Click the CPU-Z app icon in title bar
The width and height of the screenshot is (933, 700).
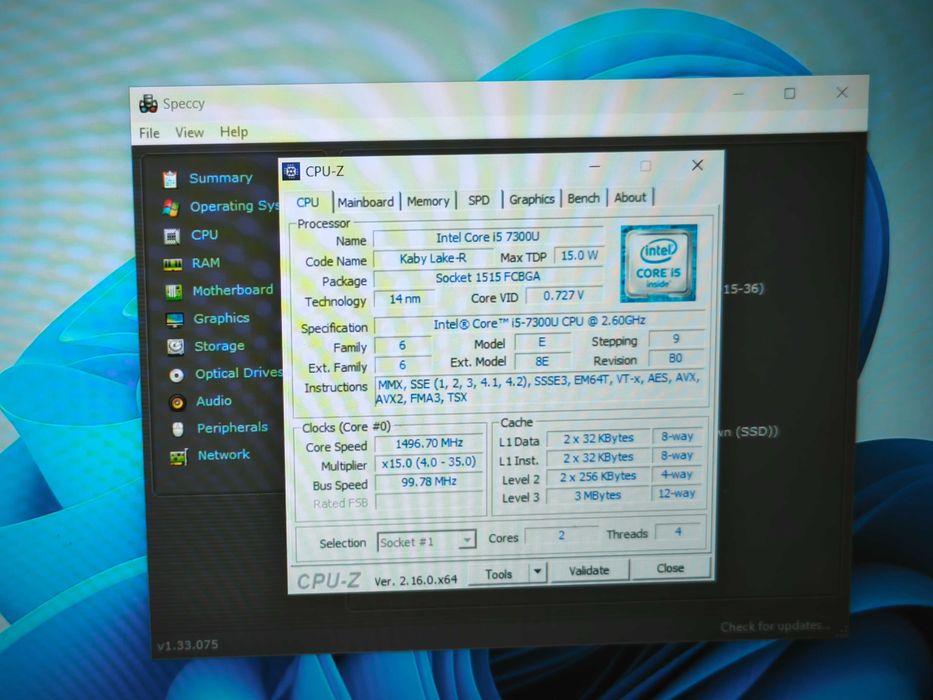click(x=290, y=171)
